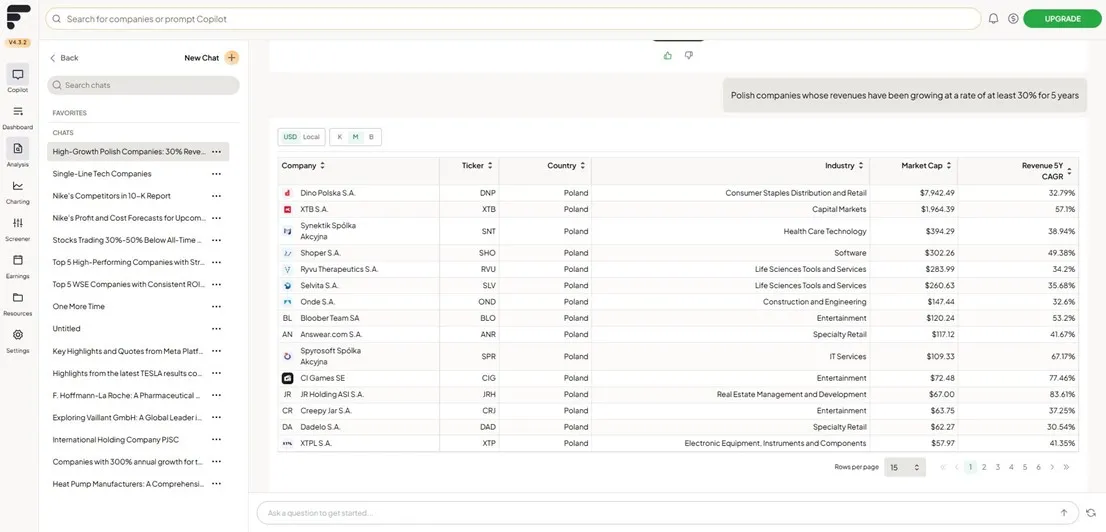Image resolution: width=1106 pixels, height=532 pixels.
Task: Click Bloober Team SA company name
Action: click(329, 318)
